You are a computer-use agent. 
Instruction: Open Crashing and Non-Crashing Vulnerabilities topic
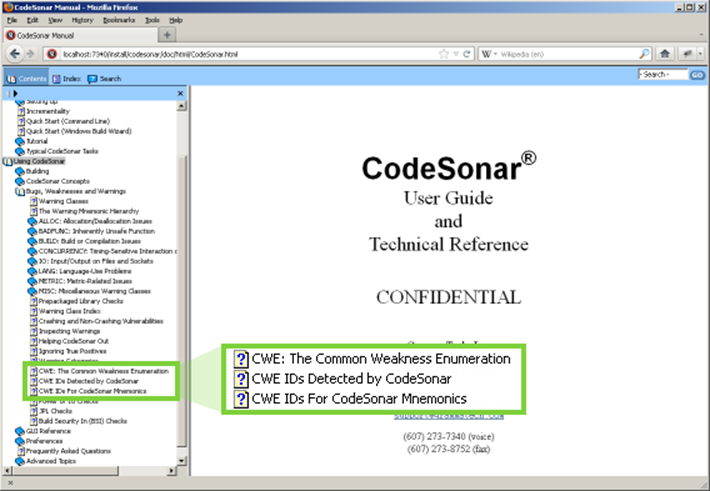click(x=101, y=321)
